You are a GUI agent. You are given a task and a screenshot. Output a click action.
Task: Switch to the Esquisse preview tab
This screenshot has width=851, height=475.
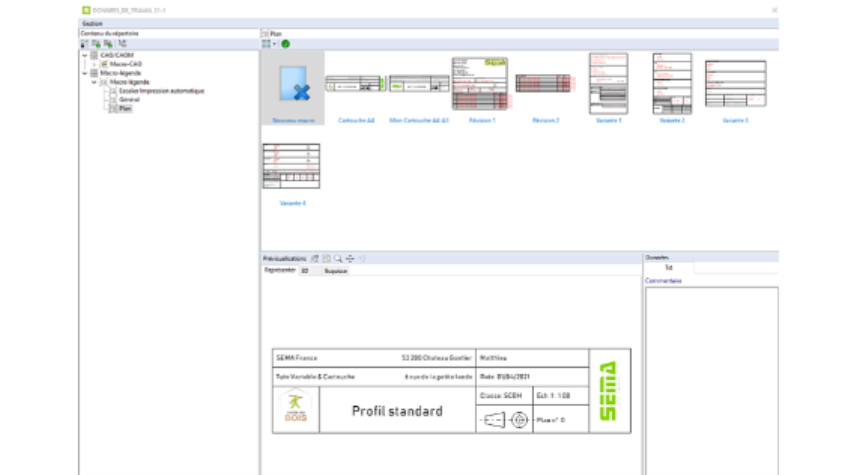pyautogui.click(x=334, y=270)
